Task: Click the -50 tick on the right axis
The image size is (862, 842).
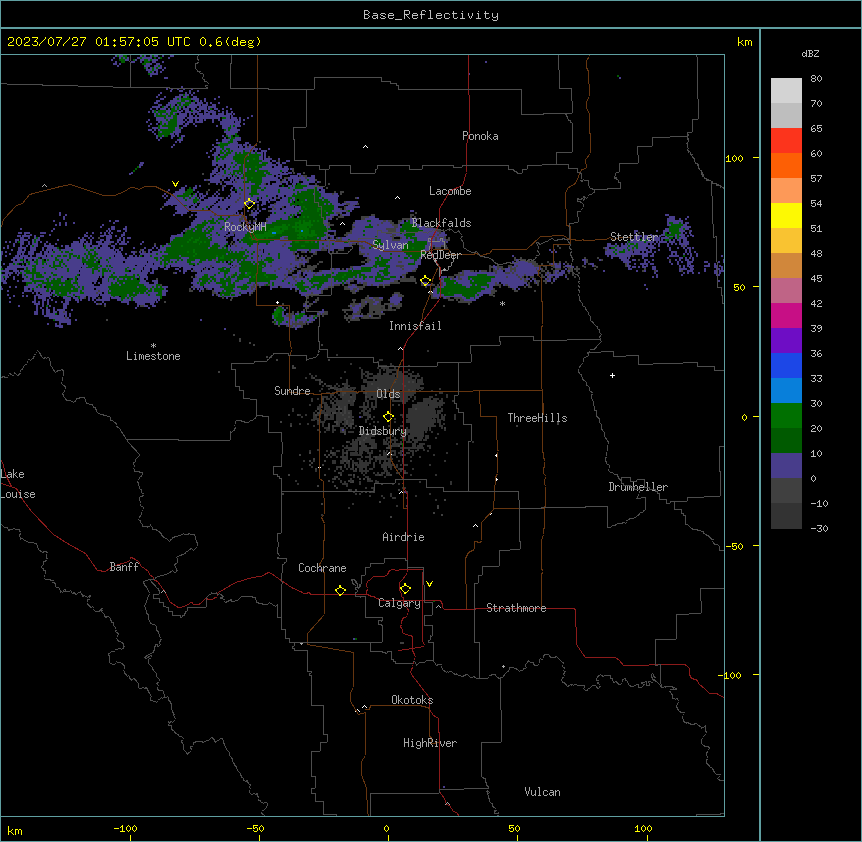Action: click(x=734, y=546)
